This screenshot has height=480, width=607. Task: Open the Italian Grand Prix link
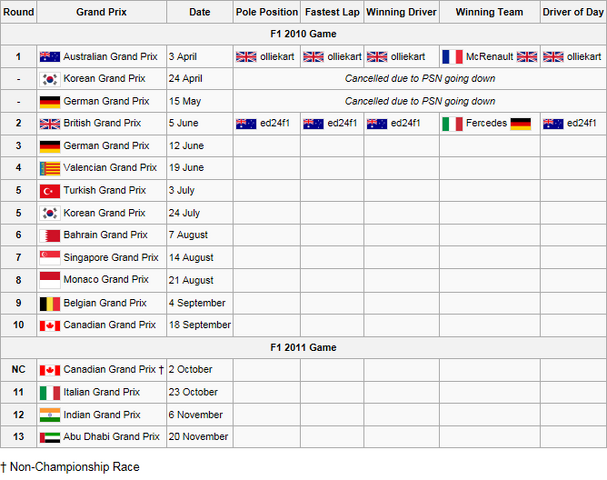coord(102,392)
